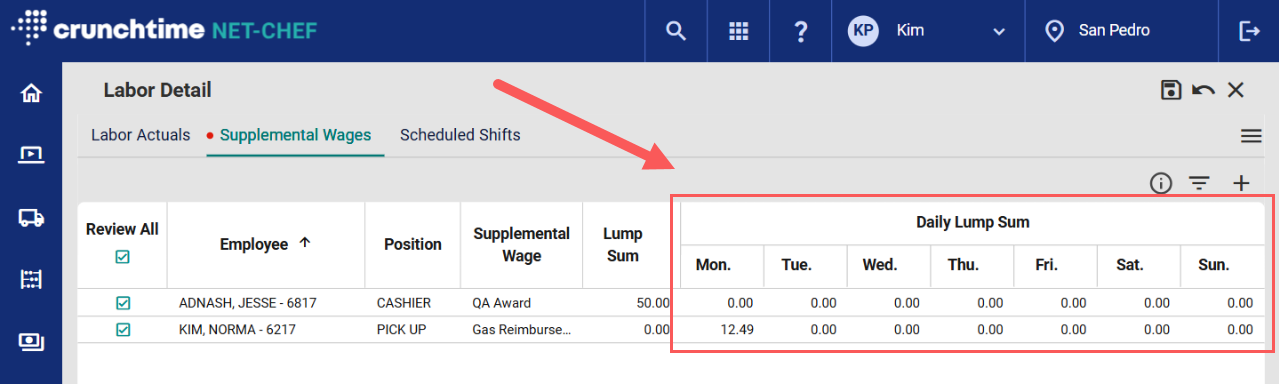Add a new supplemental wage row
The width and height of the screenshot is (1279, 384).
1241,183
